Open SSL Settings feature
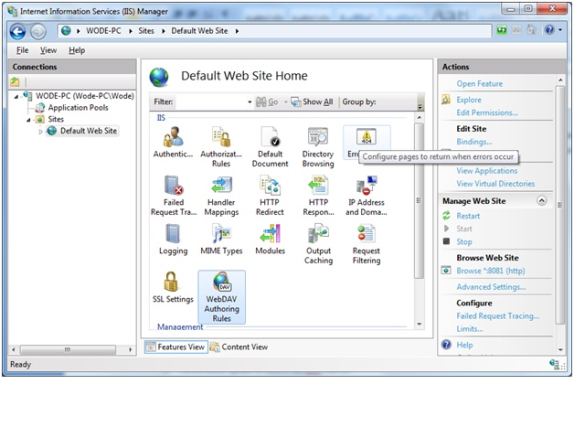Image resolution: width=574 pixels, height=448 pixels. pyautogui.click(x=173, y=288)
